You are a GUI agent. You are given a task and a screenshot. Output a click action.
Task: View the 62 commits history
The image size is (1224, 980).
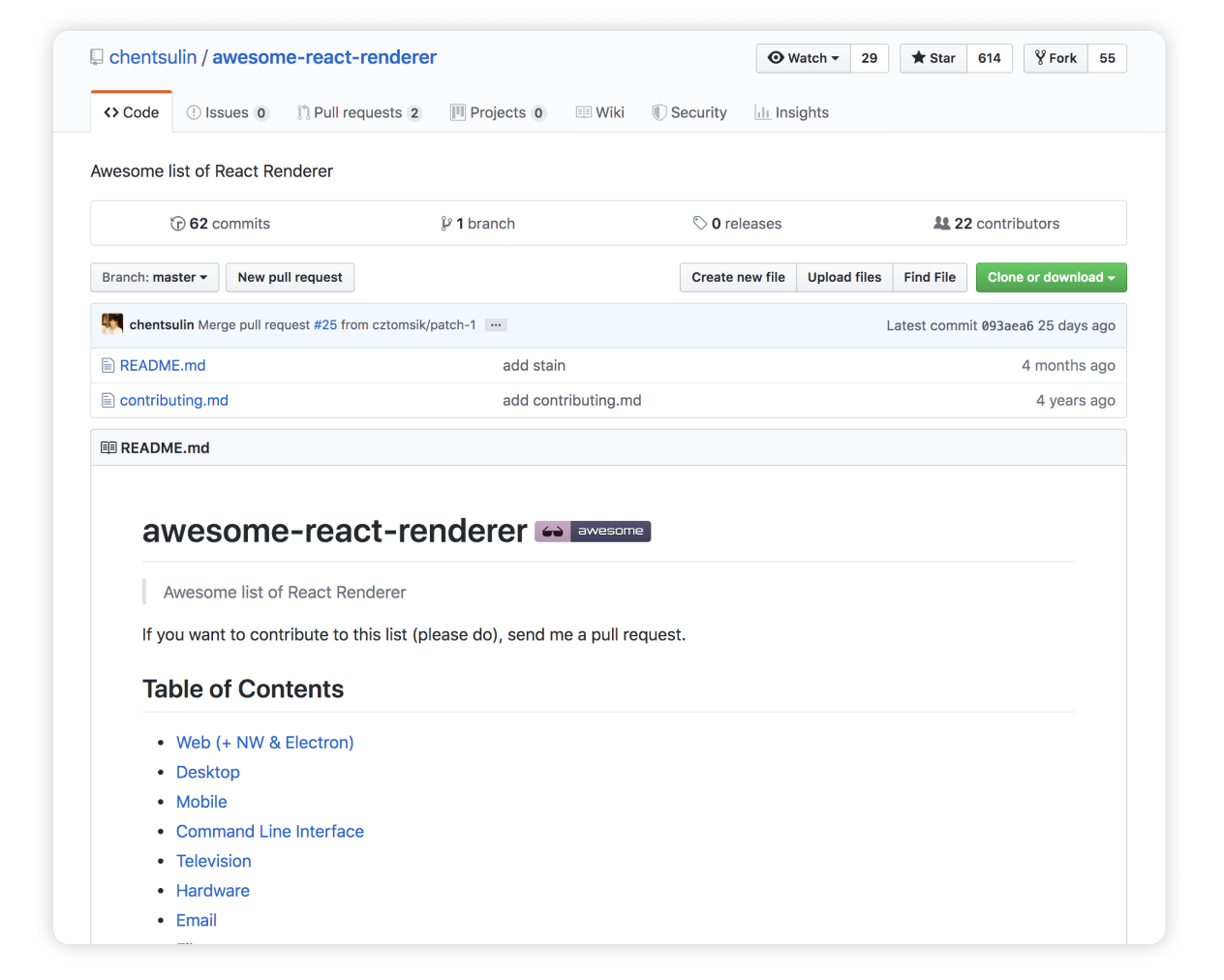pyautogui.click(x=220, y=224)
